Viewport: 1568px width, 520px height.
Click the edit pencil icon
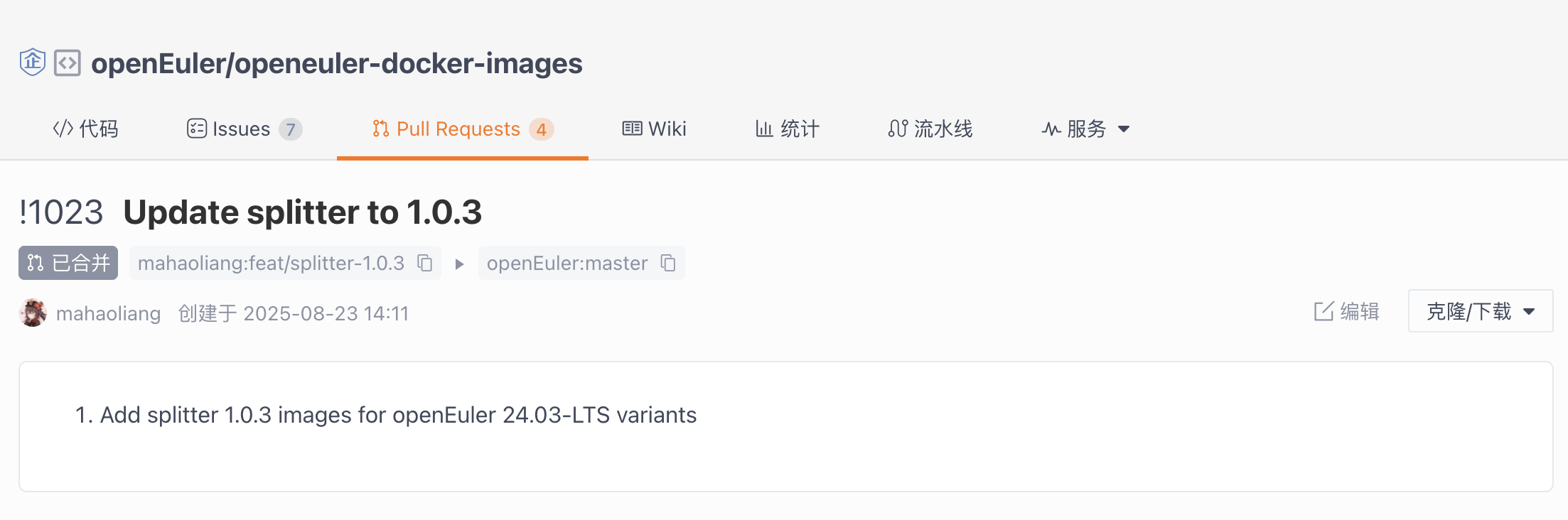pos(1323,311)
